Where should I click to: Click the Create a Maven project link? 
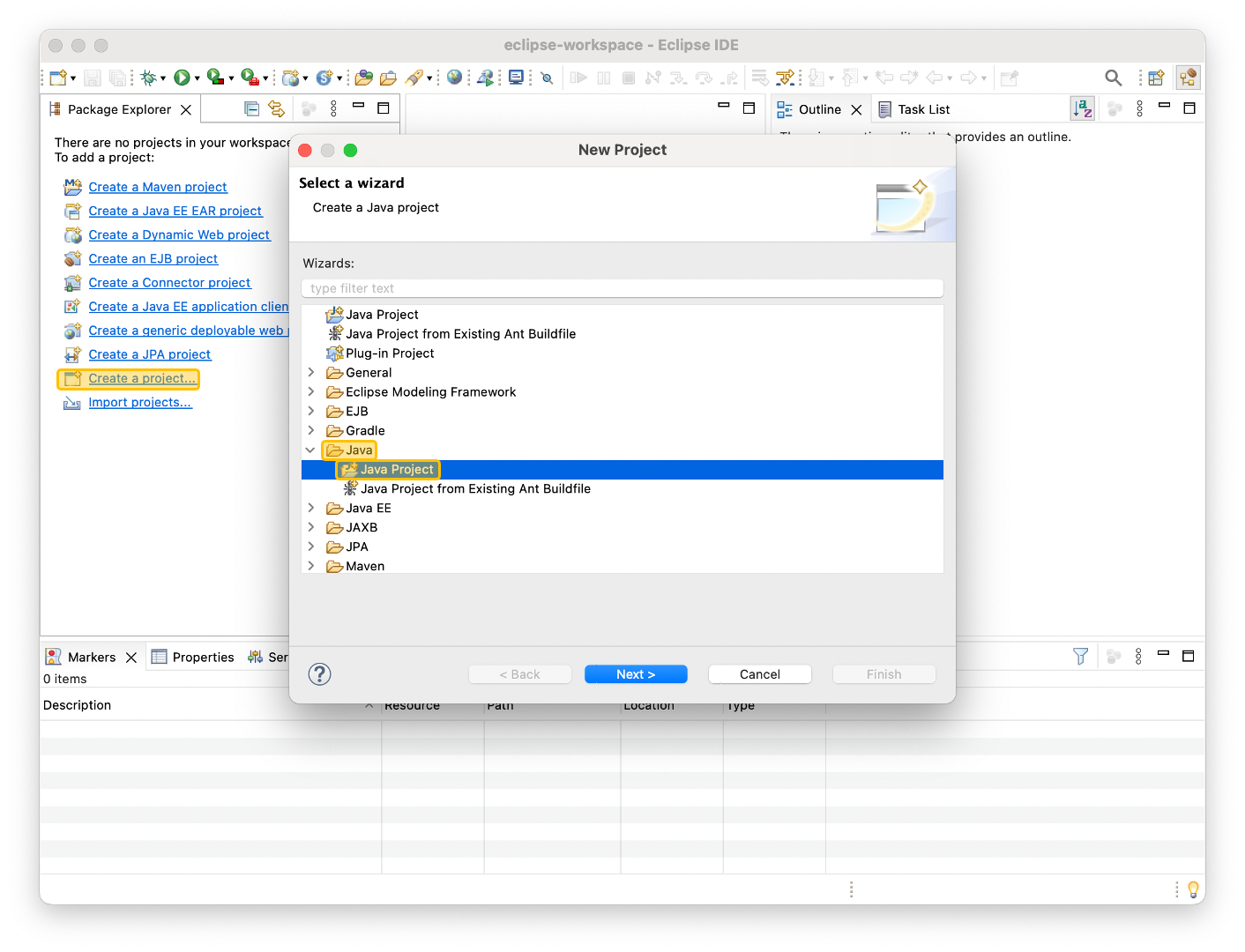pyautogui.click(x=158, y=187)
